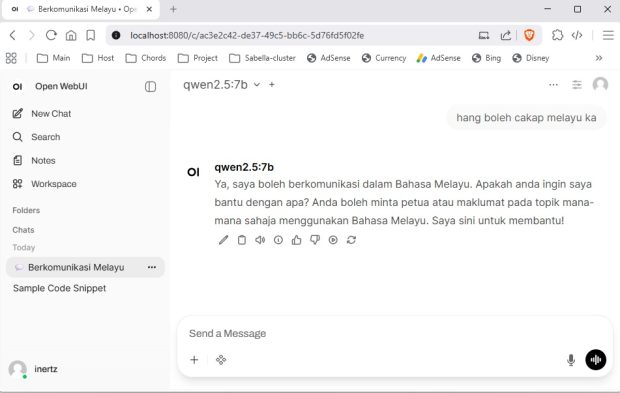
Task: Open the Sample Code Snippet chat
Action: [x=59, y=288]
